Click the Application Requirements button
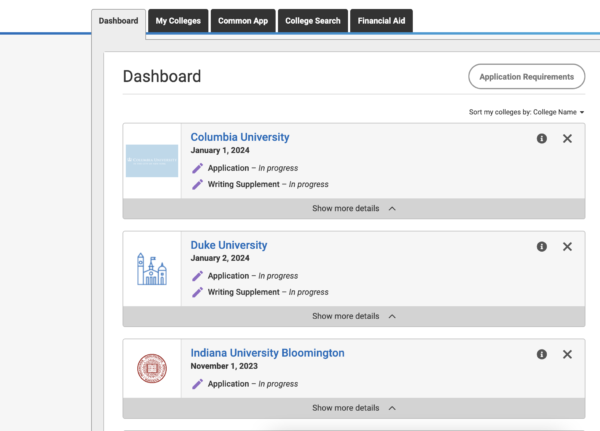This screenshot has width=600, height=431. click(x=527, y=77)
